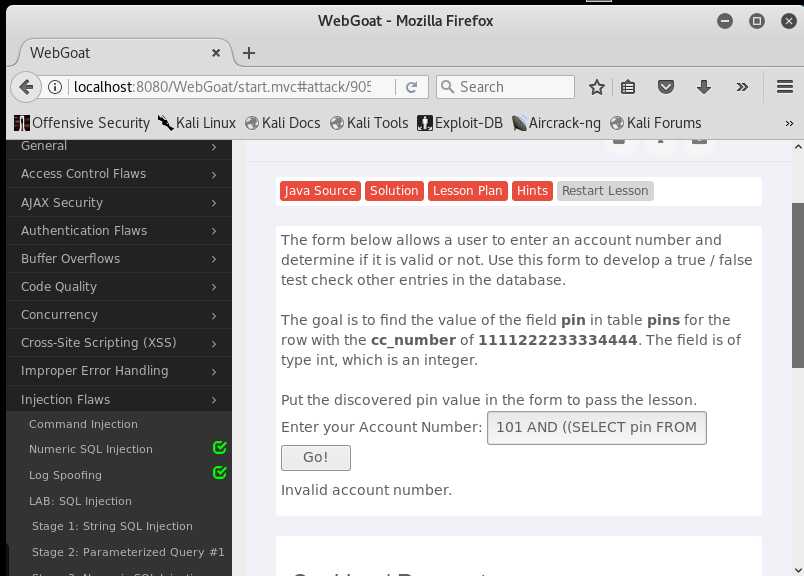Screen dimensions: 804x576
Task: Close the Firefox window
Action: pyautogui.click(x=789, y=21)
